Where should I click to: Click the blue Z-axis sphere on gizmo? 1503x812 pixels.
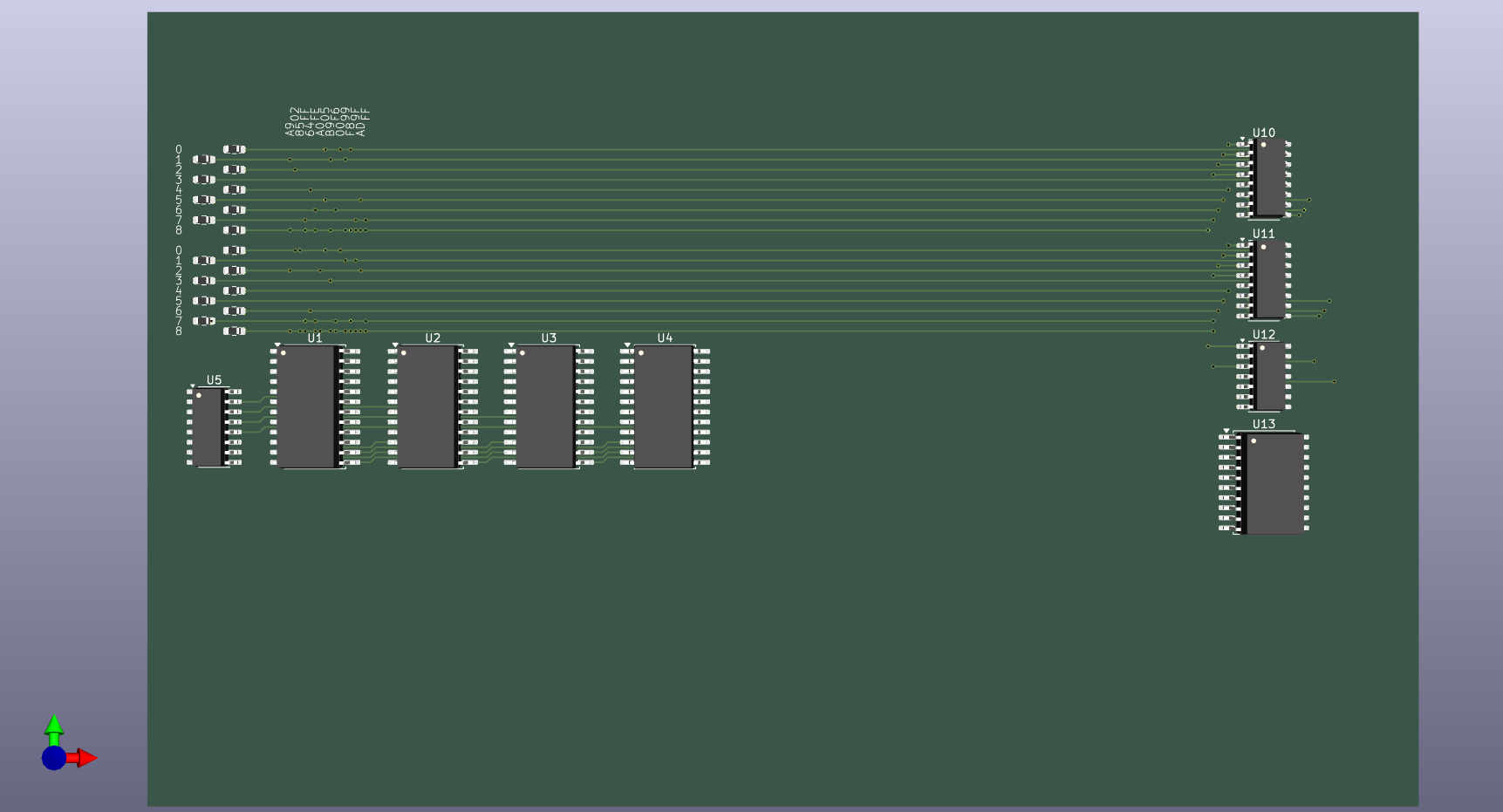click(x=54, y=758)
